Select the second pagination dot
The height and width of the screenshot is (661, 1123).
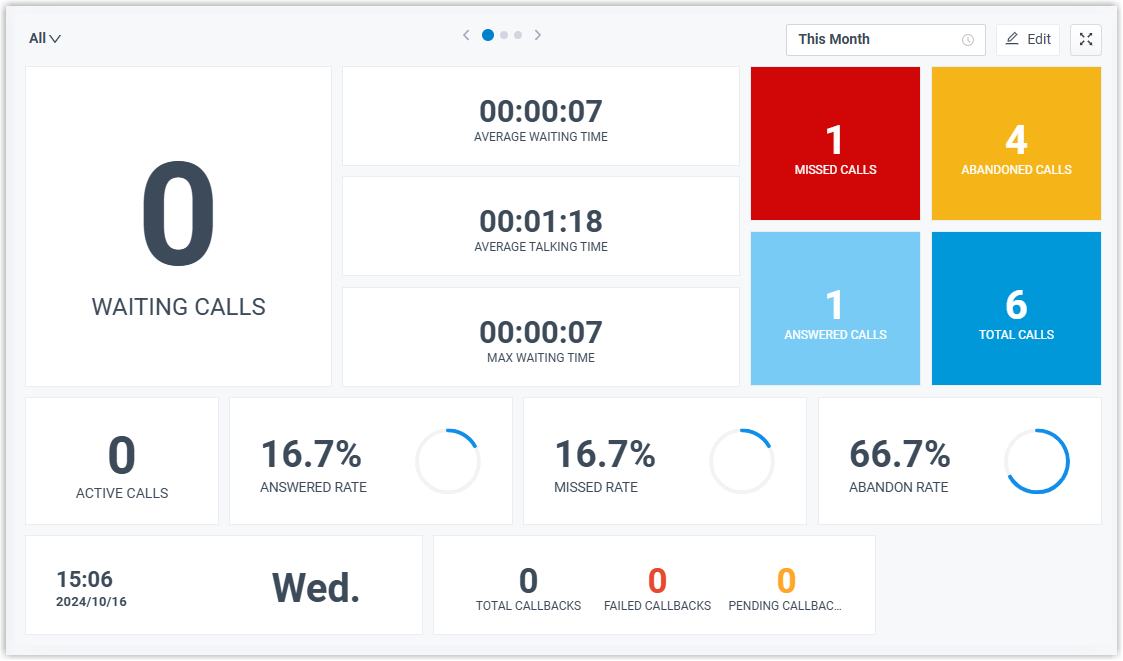click(x=503, y=34)
